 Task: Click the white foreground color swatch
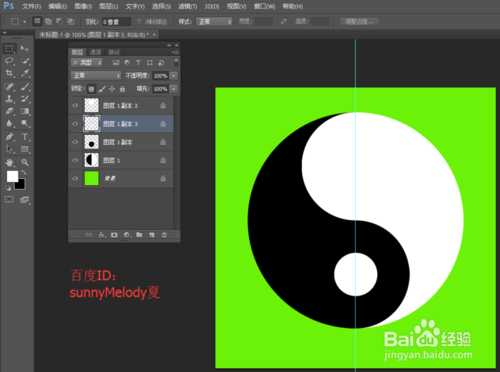[x=12, y=176]
